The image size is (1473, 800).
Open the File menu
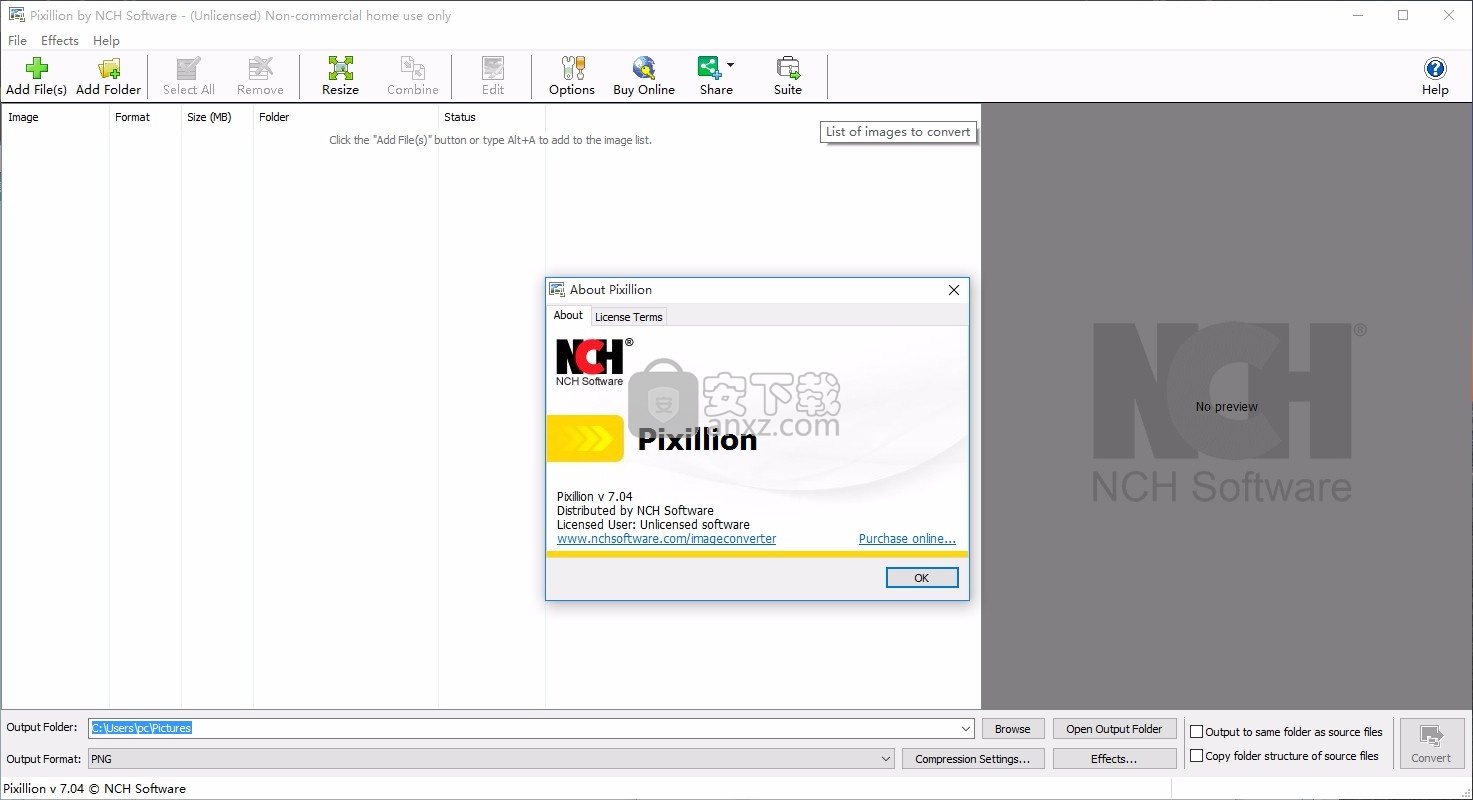[x=18, y=41]
